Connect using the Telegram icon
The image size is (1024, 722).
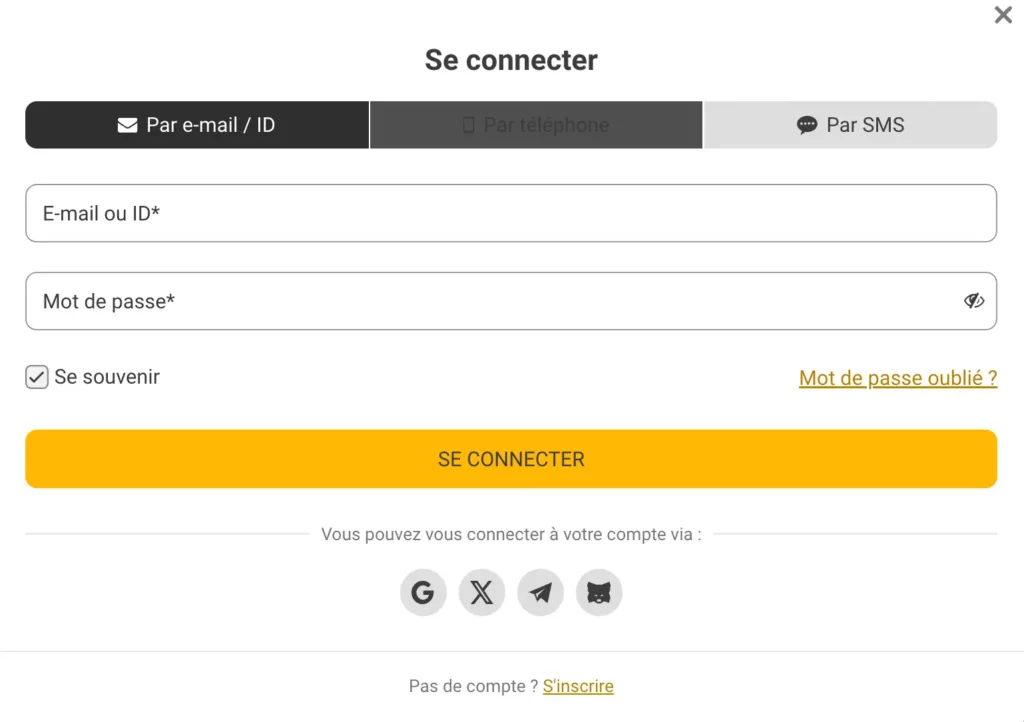pyautogui.click(x=540, y=592)
